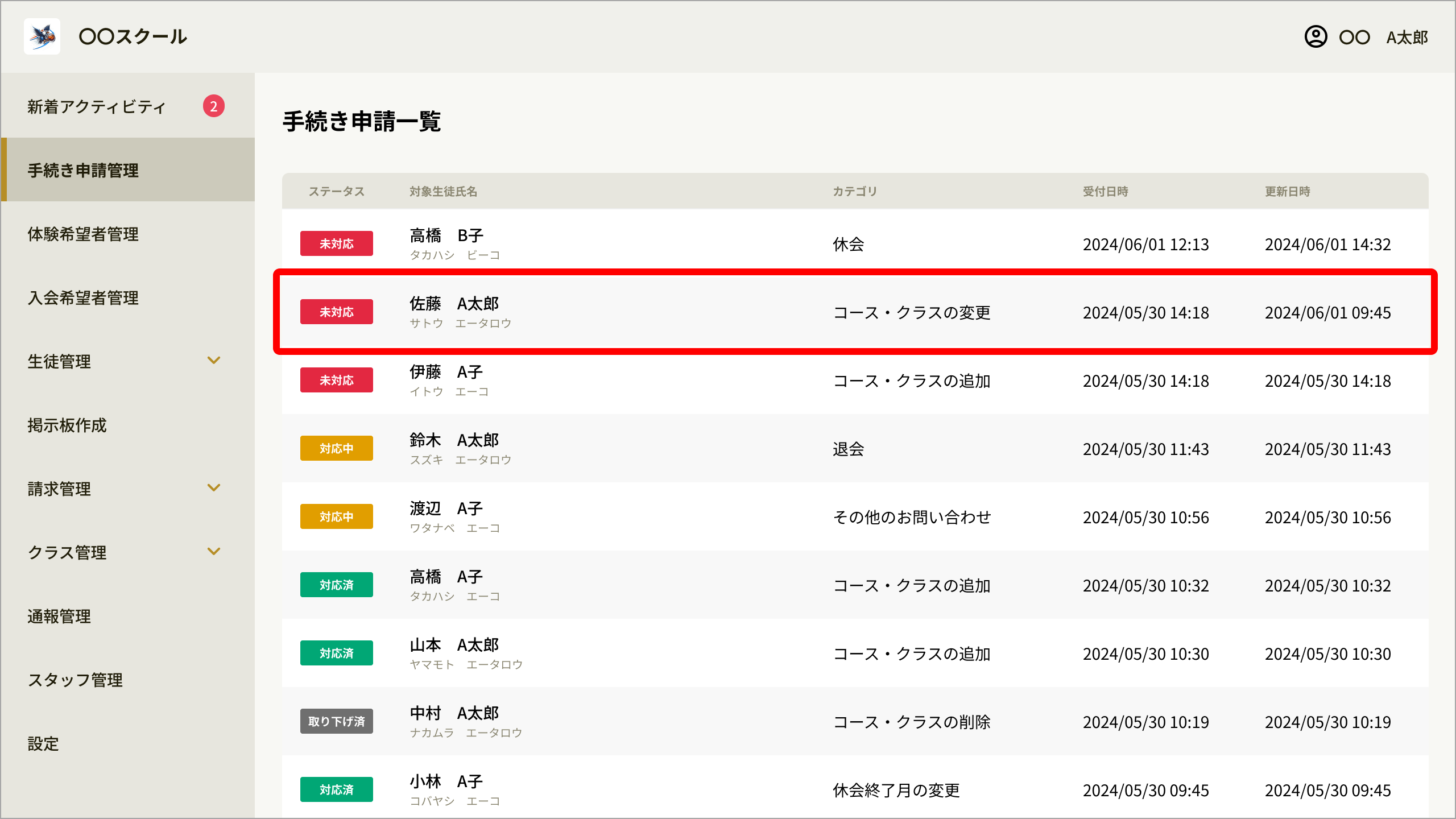The height and width of the screenshot is (819, 1456).
Task: Click 未対応 badge for 伊藤 A子
Action: point(337,380)
